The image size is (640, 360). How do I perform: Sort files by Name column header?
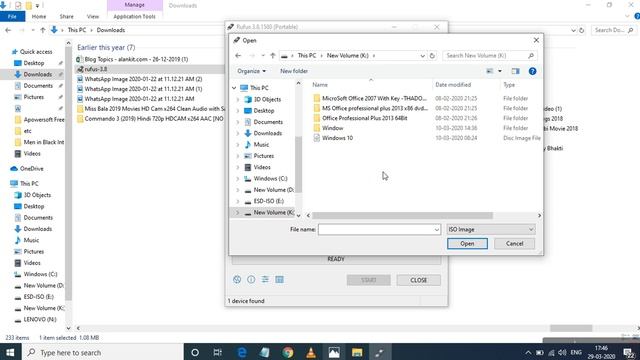tap(320, 85)
